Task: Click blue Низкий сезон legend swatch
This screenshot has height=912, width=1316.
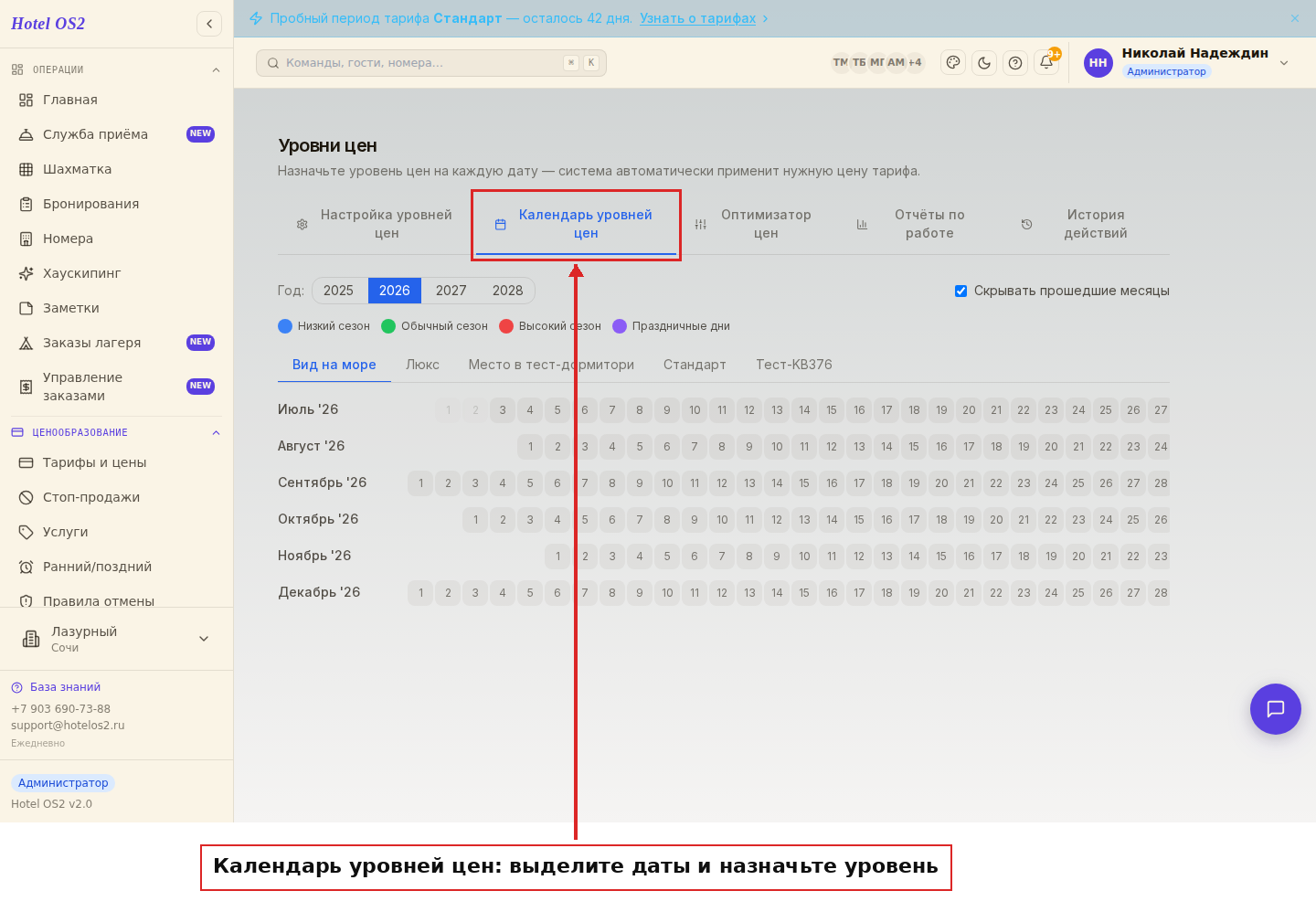Action: [x=285, y=326]
